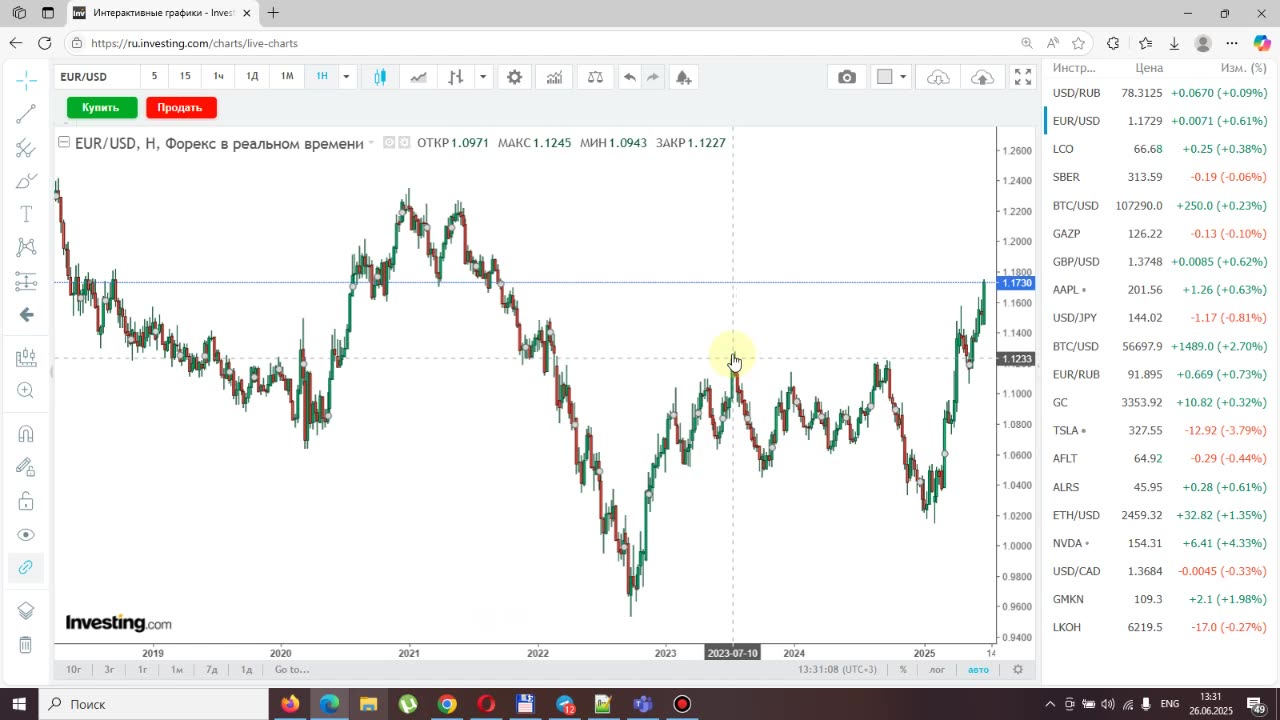1280x720 pixels.
Task: Select the pitchfork drawing tool
Action: point(26,148)
